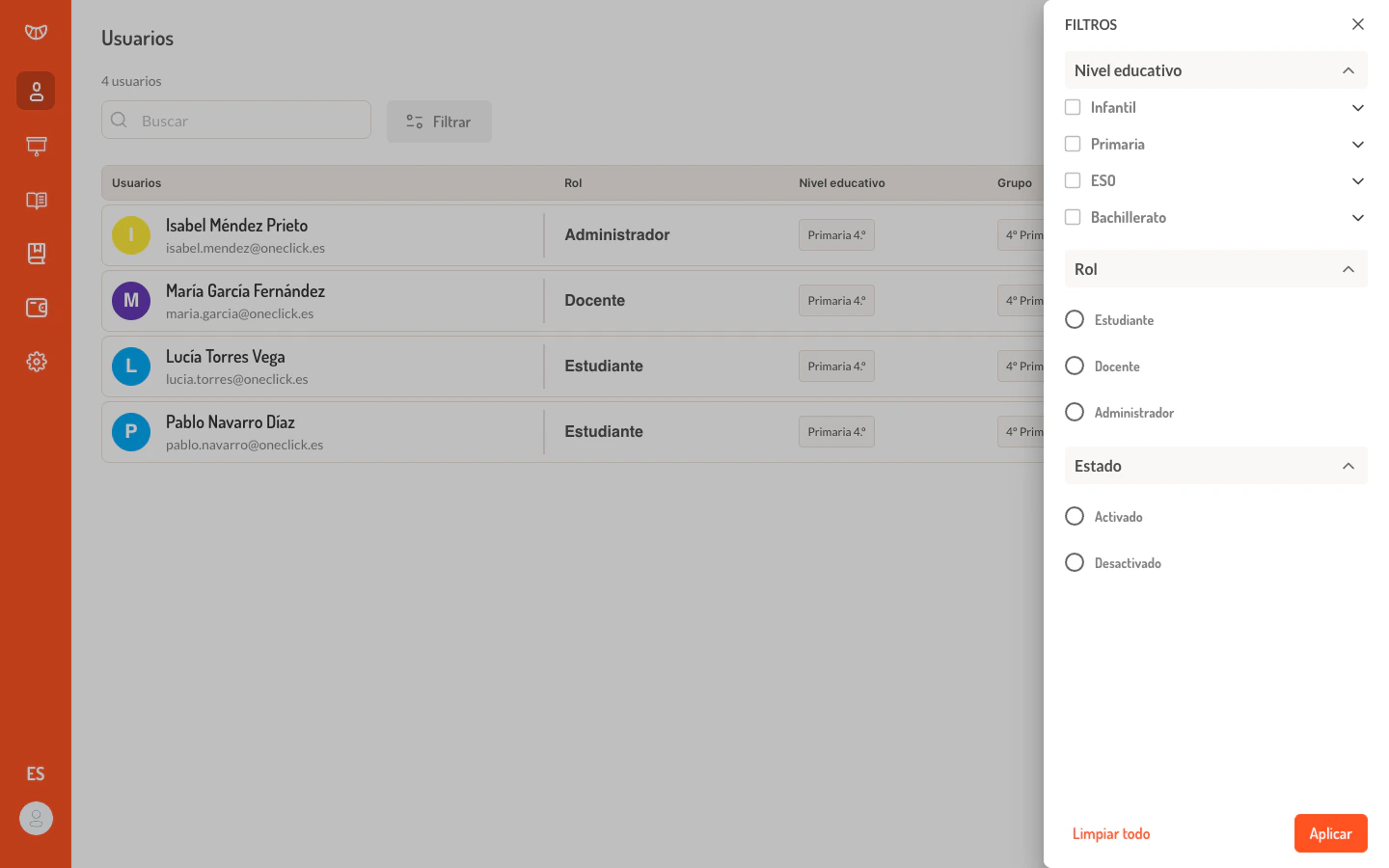Click the Primaria 4.º tag in Lucía's row

tap(836, 366)
